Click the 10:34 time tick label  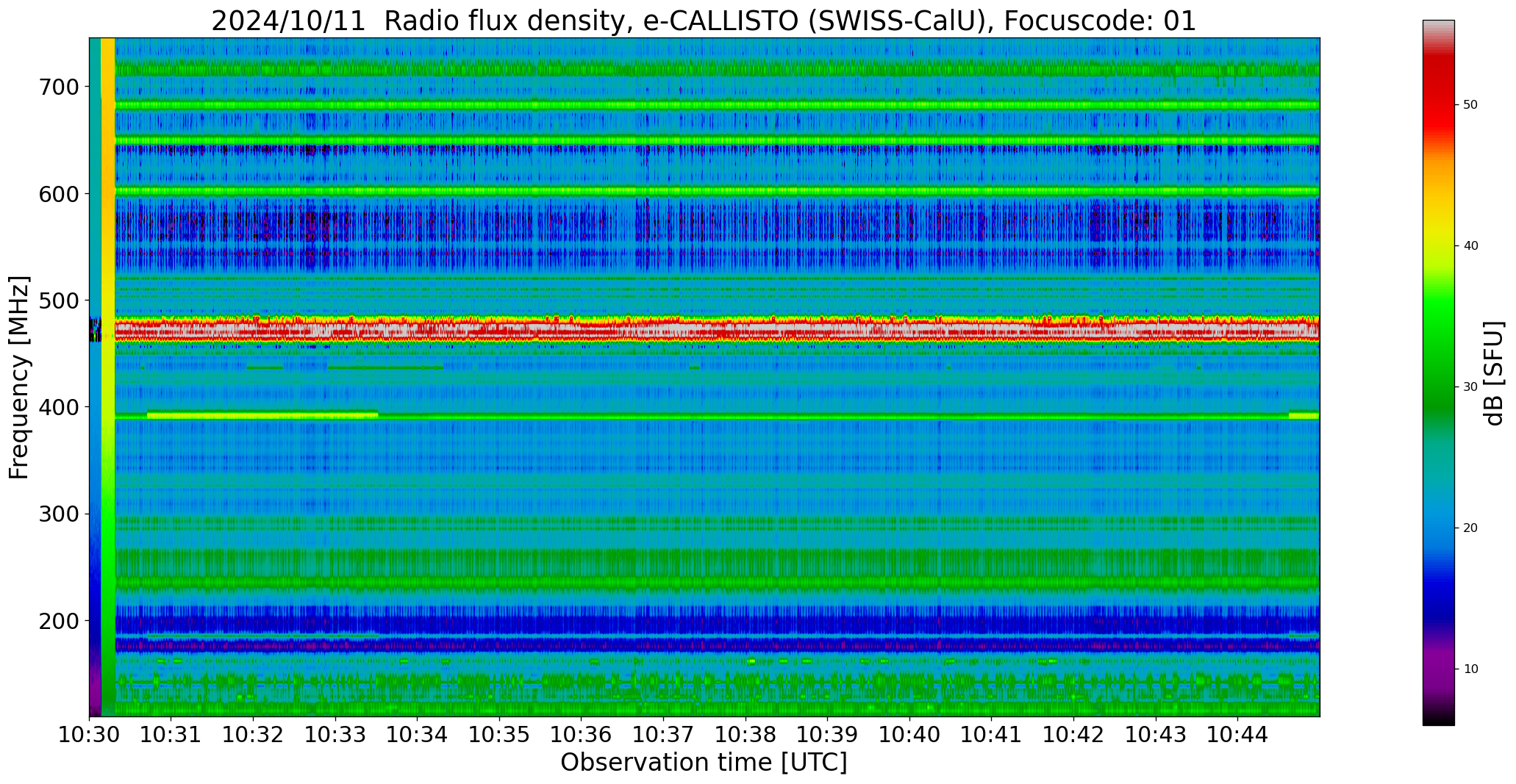(417, 734)
